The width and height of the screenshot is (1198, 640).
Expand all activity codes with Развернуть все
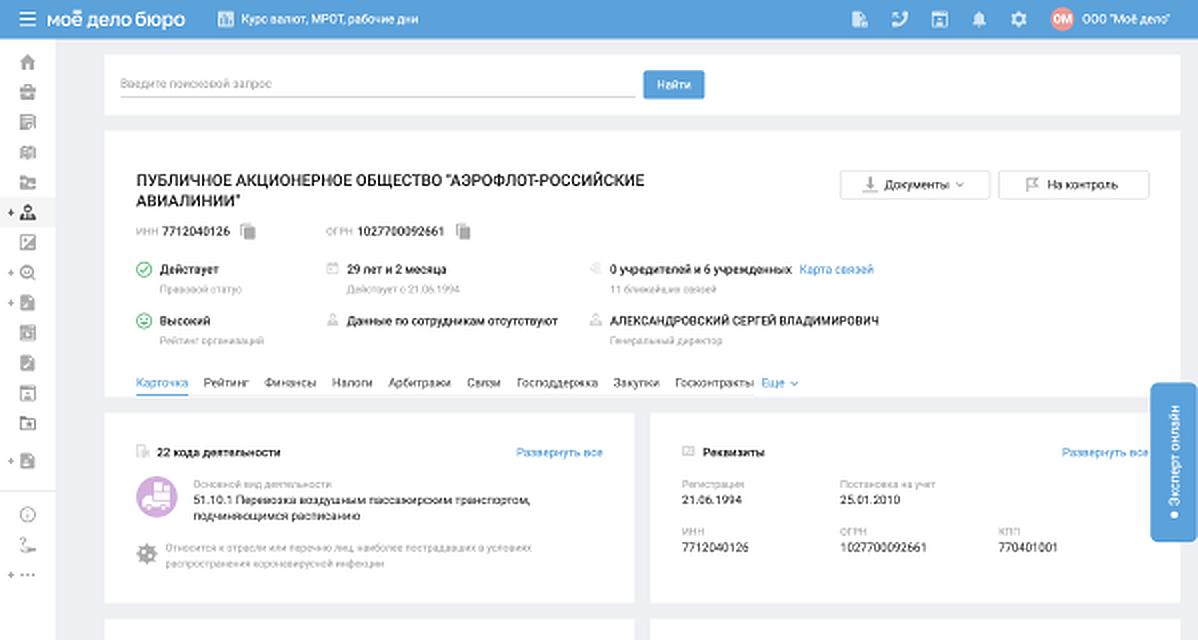point(559,452)
